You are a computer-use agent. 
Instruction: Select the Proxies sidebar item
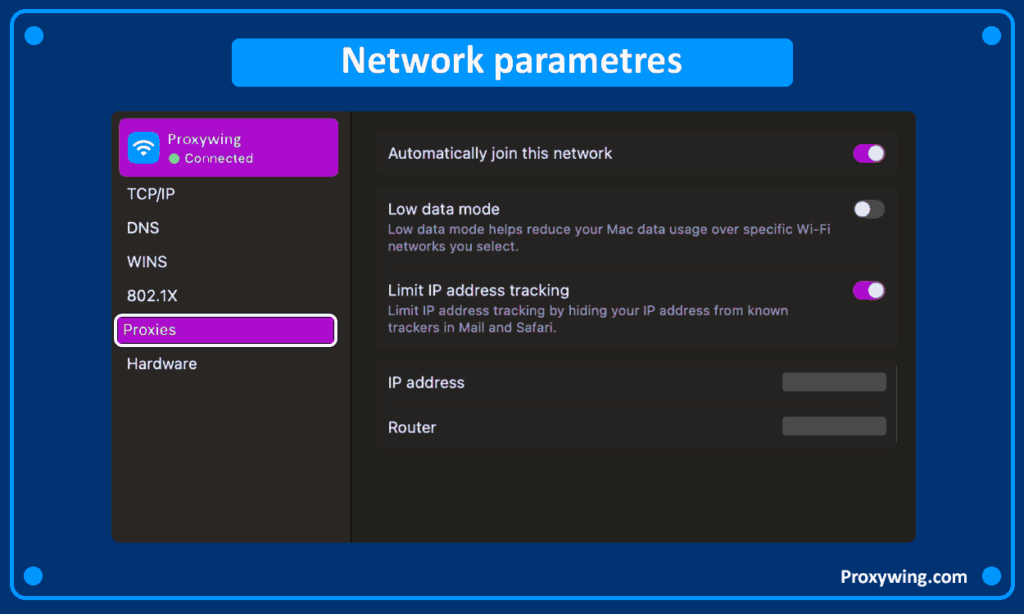[226, 330]
